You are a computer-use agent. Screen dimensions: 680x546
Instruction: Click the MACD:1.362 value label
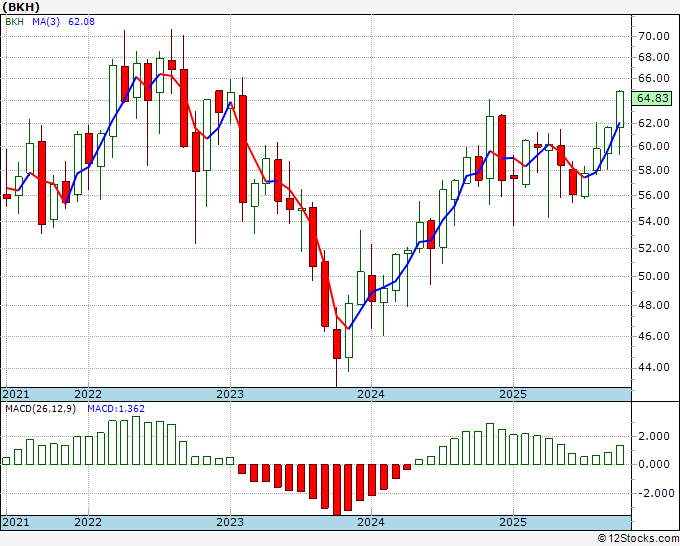[x=116, y=409]
